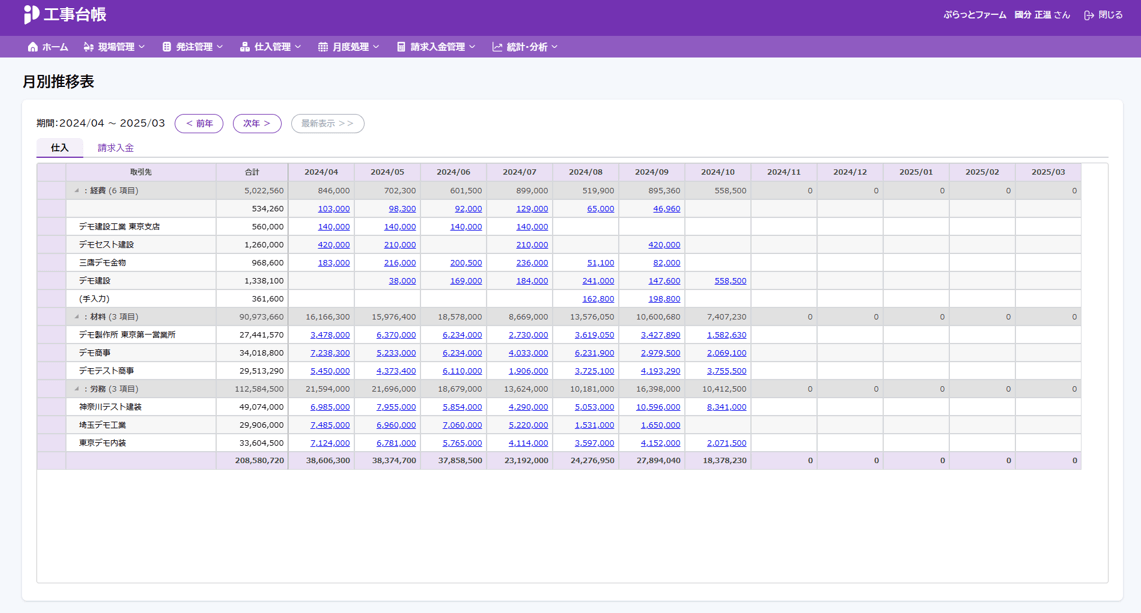Collapse the 労務 (3 項目) group
Image resolution: width=1141 pixels, height=613 pixels.
[x=76, y=389]
